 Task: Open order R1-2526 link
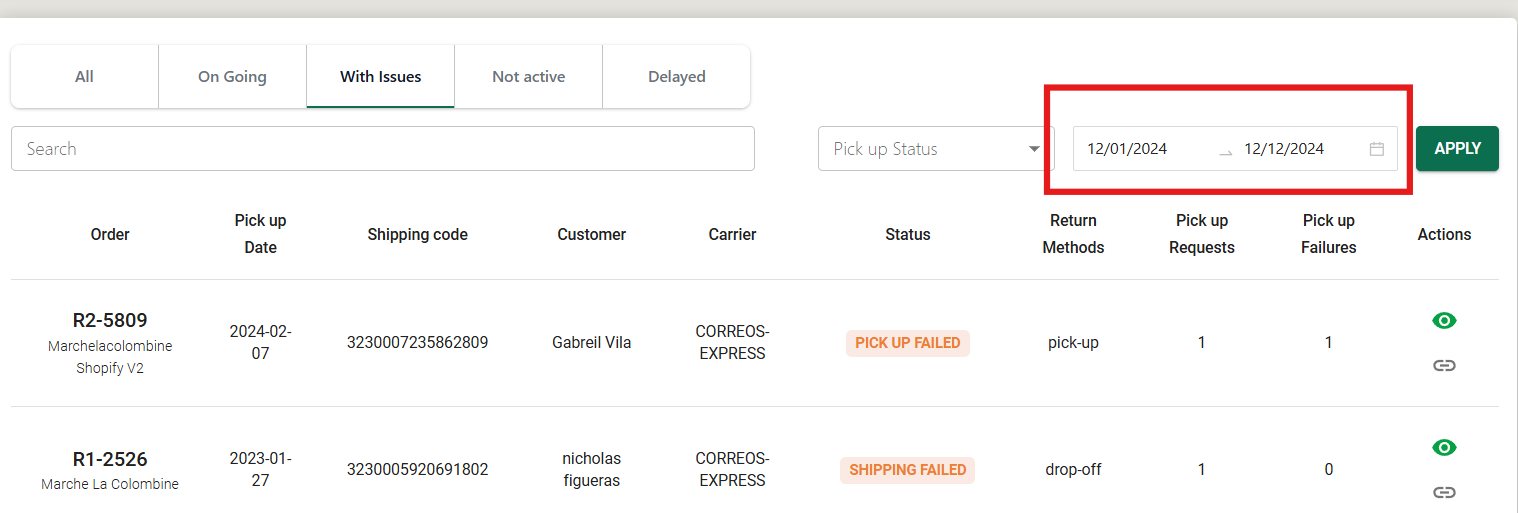(110, 459)
